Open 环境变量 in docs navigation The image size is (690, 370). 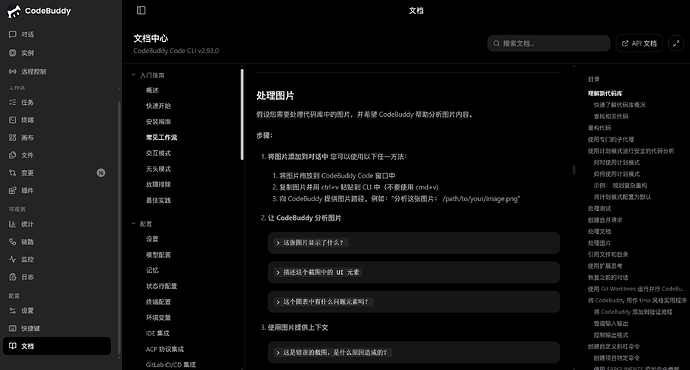click(158, 318)
